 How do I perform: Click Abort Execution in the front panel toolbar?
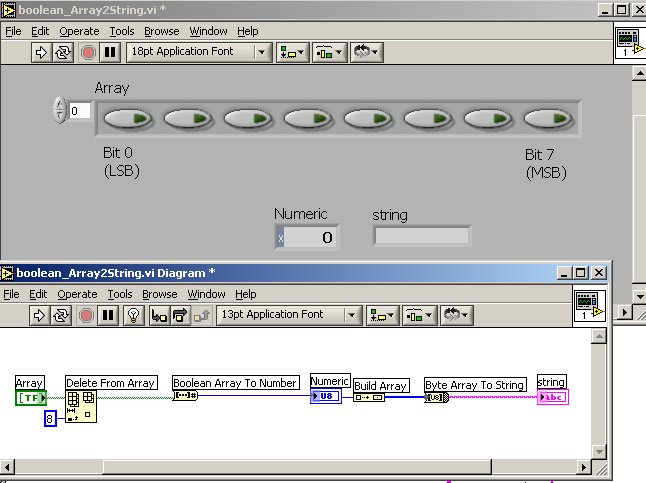coord(88,52)
